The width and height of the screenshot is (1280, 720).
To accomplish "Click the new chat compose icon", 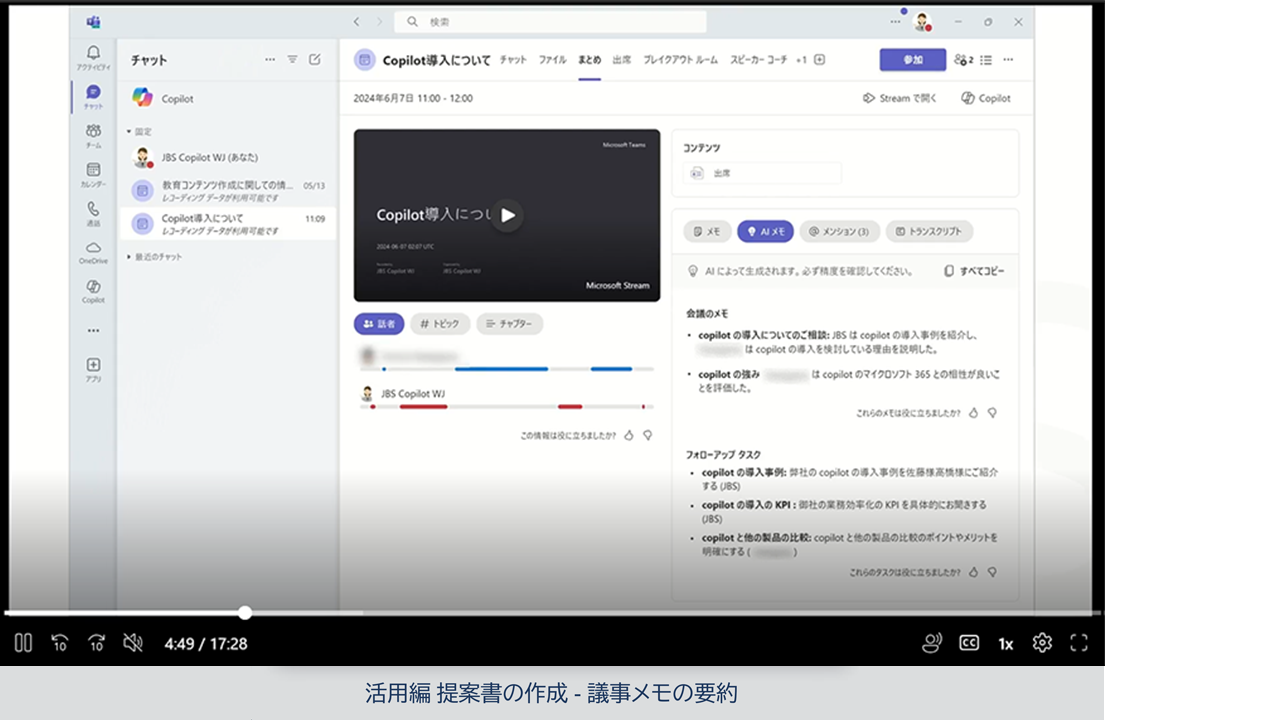I will [315, 60].
